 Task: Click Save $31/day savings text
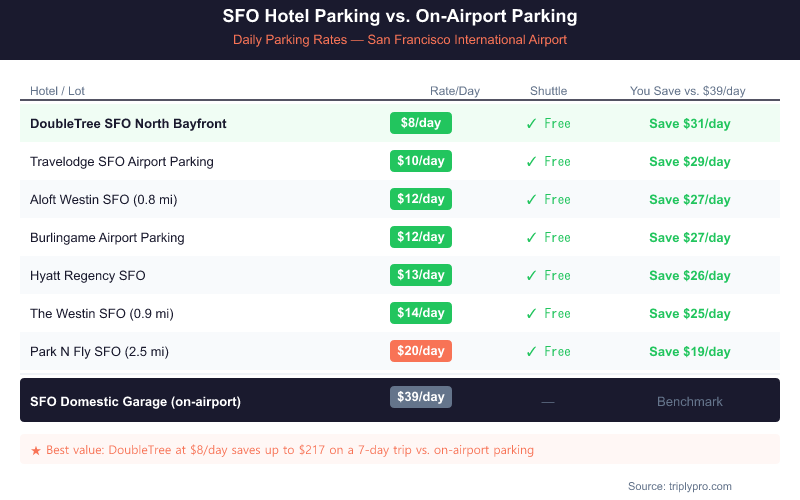pyautogui.click(x=689, y=124)
